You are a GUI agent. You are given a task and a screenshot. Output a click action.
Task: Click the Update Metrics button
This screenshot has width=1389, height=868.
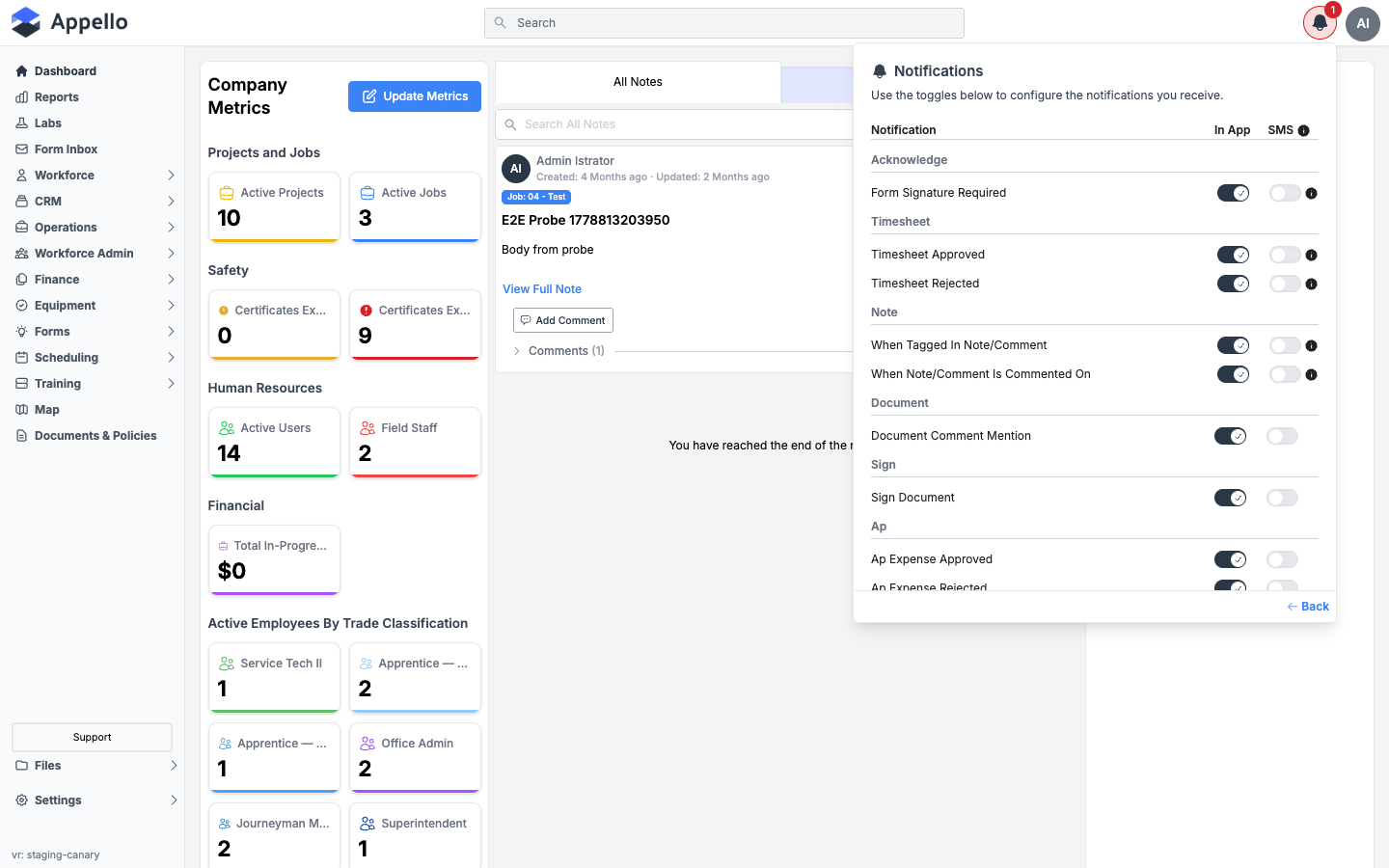415,96
